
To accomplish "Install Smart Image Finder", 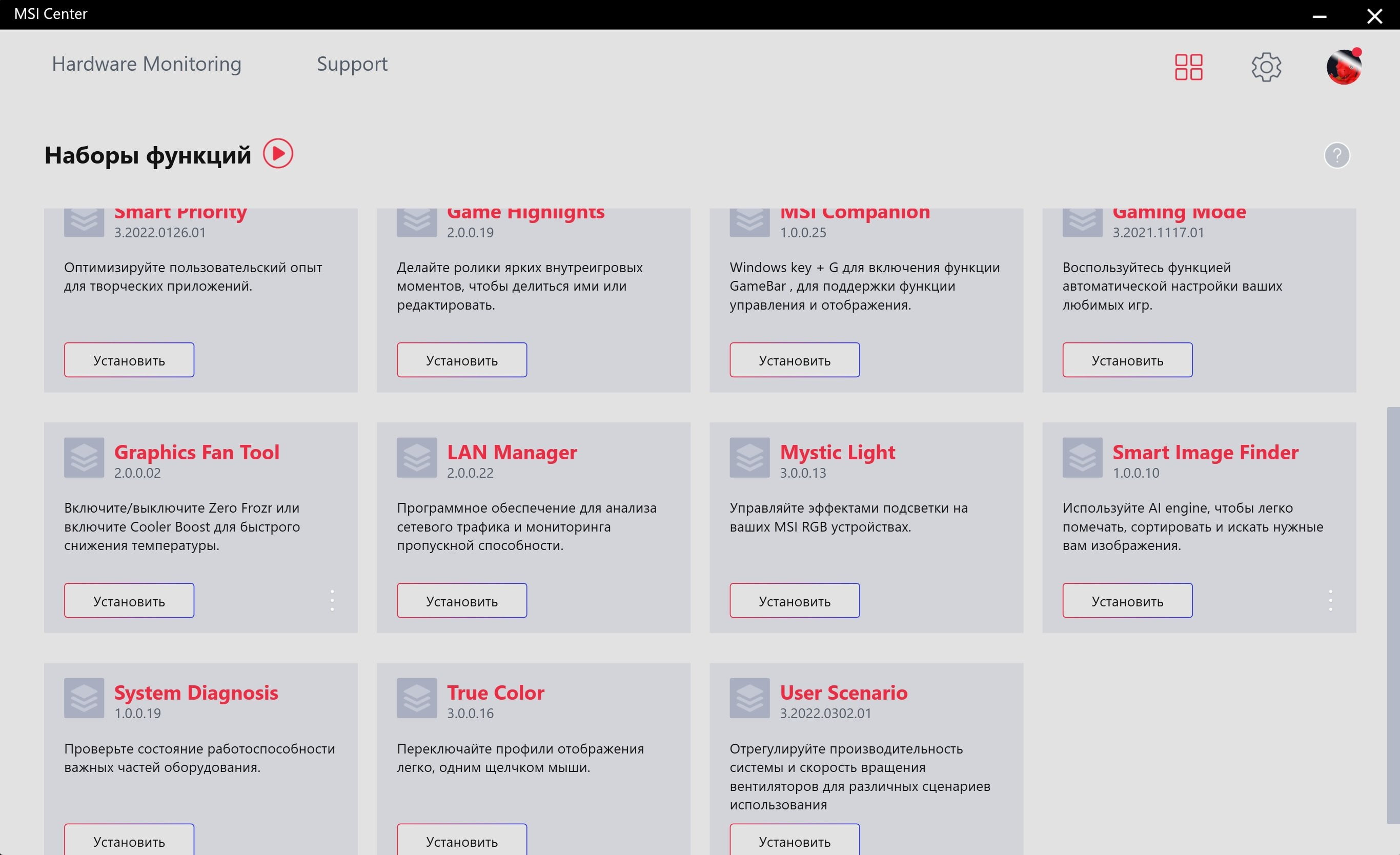I will 1127,600.
